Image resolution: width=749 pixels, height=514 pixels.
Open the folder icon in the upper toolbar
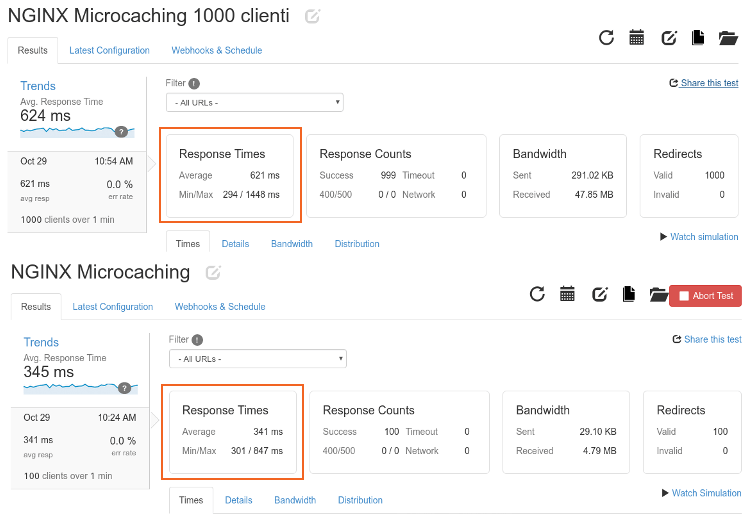coord(728,38)
